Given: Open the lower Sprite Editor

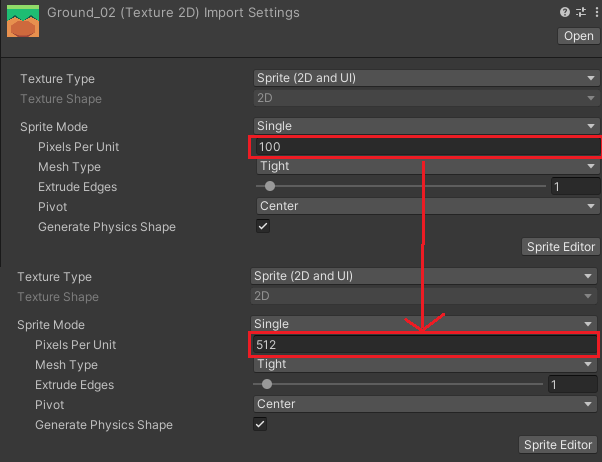Looking at the screenshot, I should [558, 445].
